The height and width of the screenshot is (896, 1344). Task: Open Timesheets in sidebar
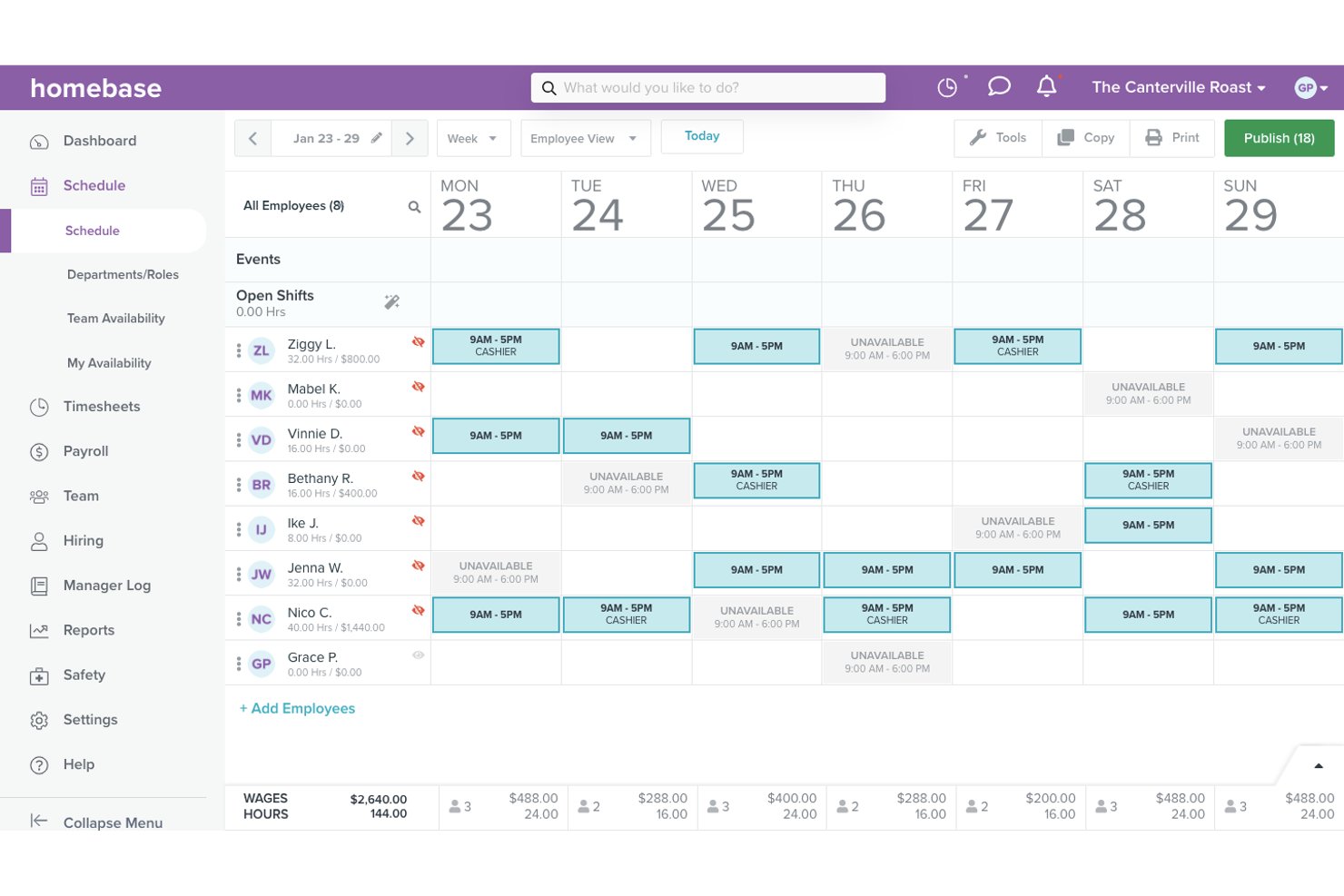pyautogui.click(x=102, y=407)
